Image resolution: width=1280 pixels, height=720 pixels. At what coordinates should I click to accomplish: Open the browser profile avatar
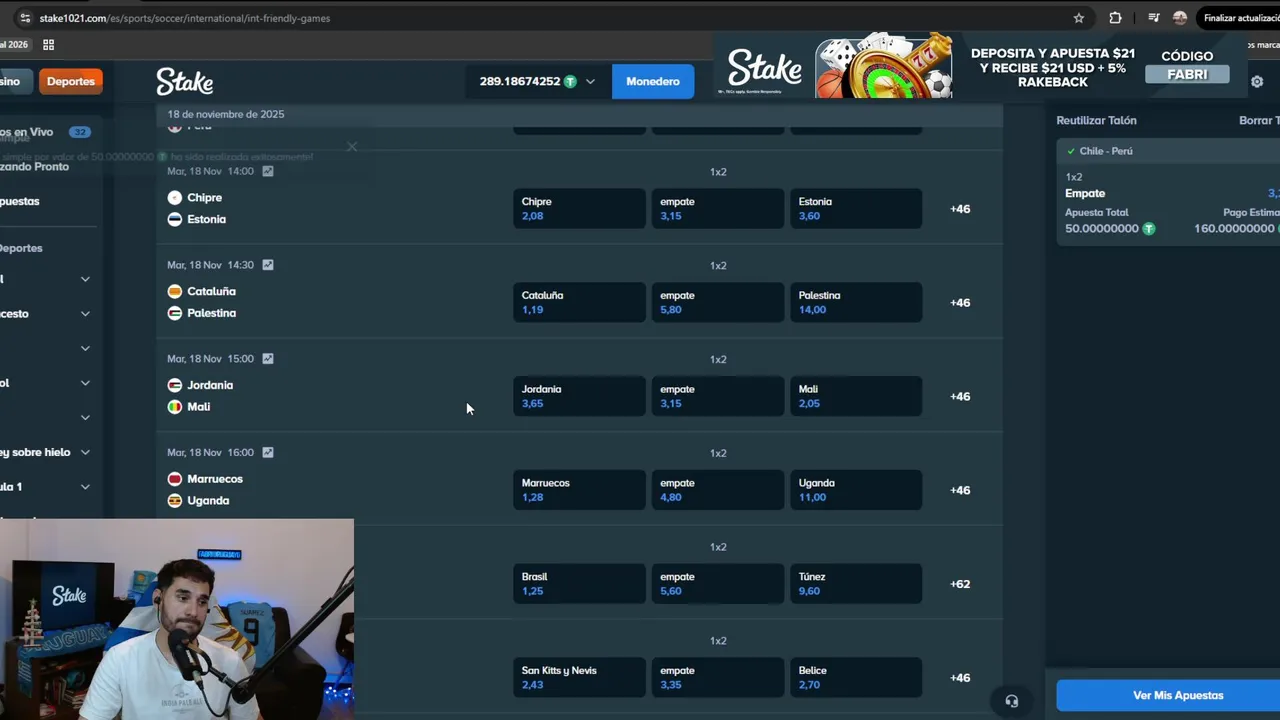(1180, 18)
